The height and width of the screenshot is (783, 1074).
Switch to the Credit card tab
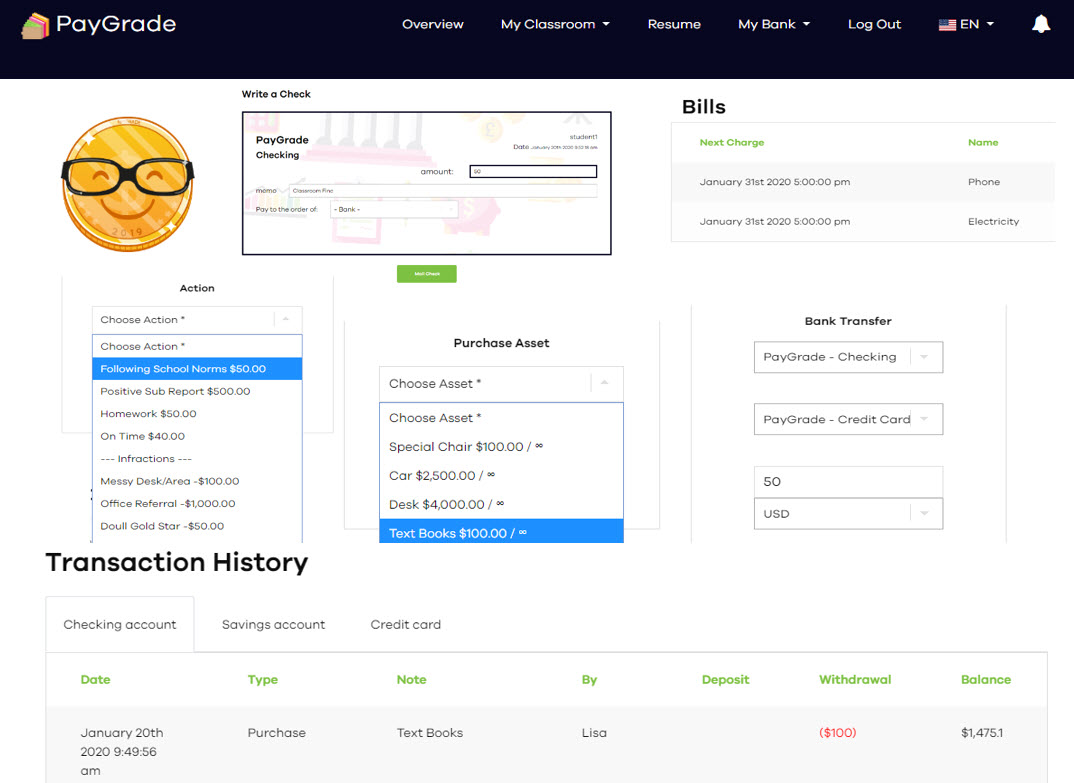[405, 625]
